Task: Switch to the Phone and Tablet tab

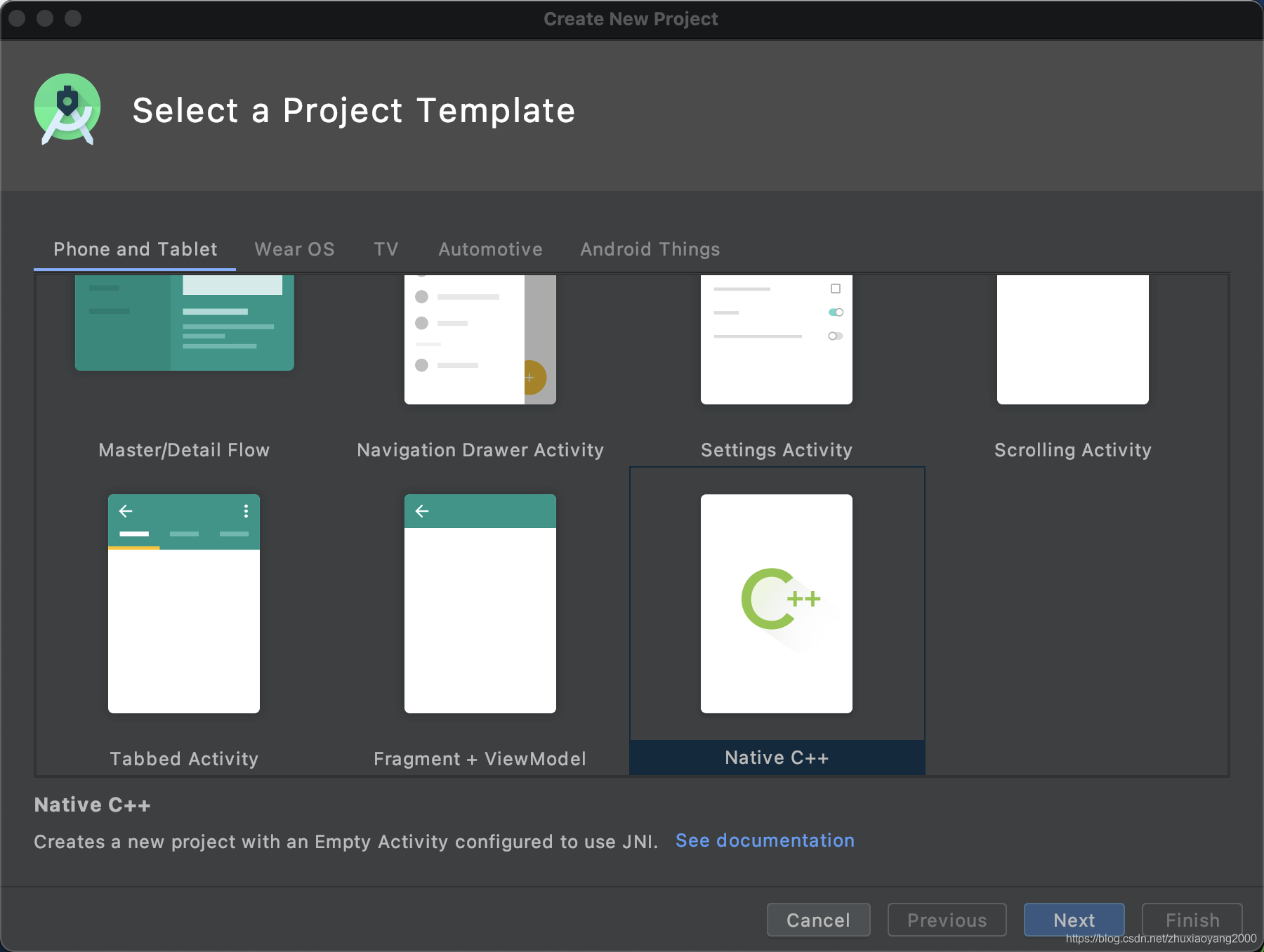Action: point(135,249)
